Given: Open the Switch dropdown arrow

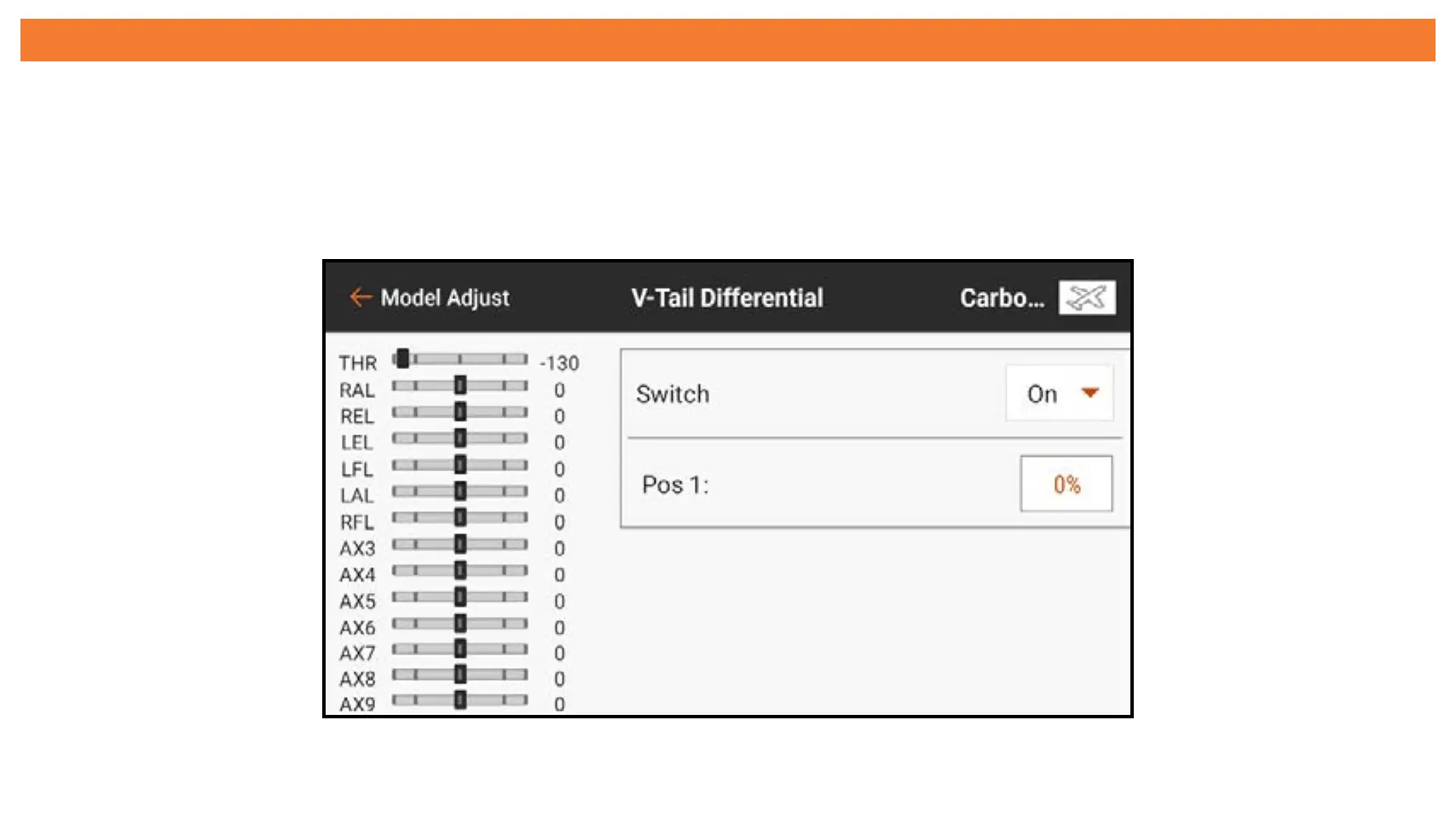Looking at the screenshot, I should pyautogui.click(x=1089, y=393).
